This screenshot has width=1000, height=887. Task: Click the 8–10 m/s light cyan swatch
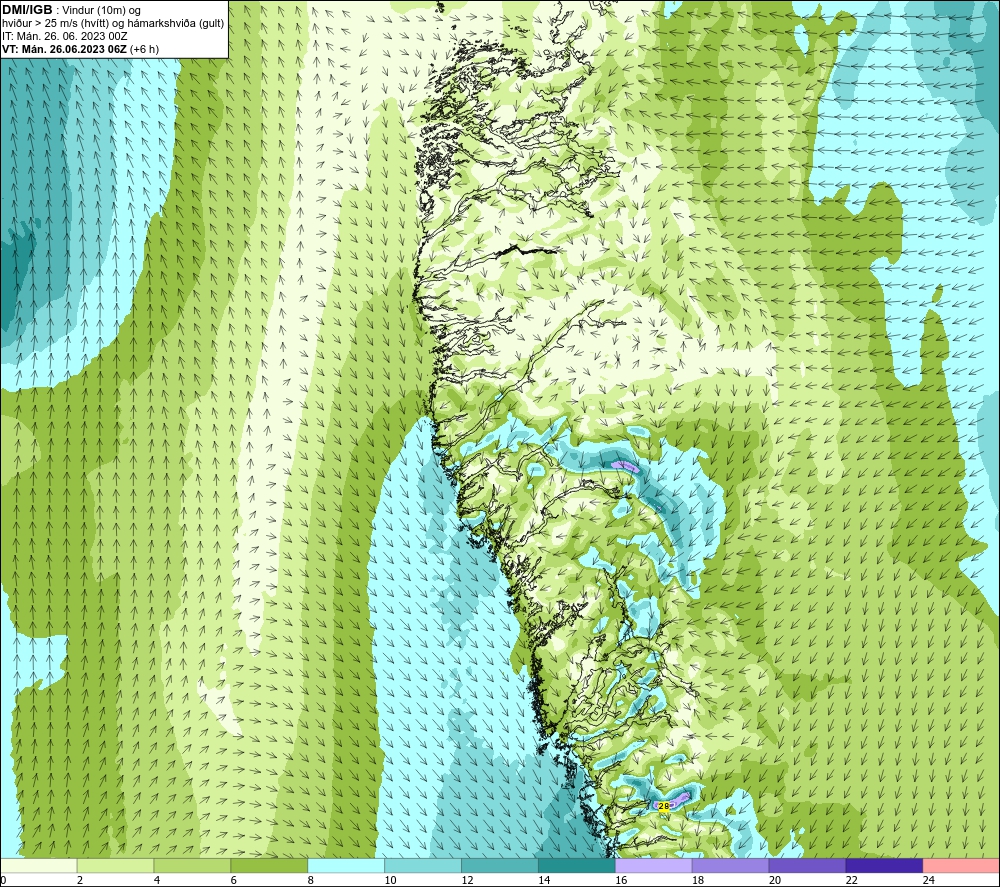346,866
